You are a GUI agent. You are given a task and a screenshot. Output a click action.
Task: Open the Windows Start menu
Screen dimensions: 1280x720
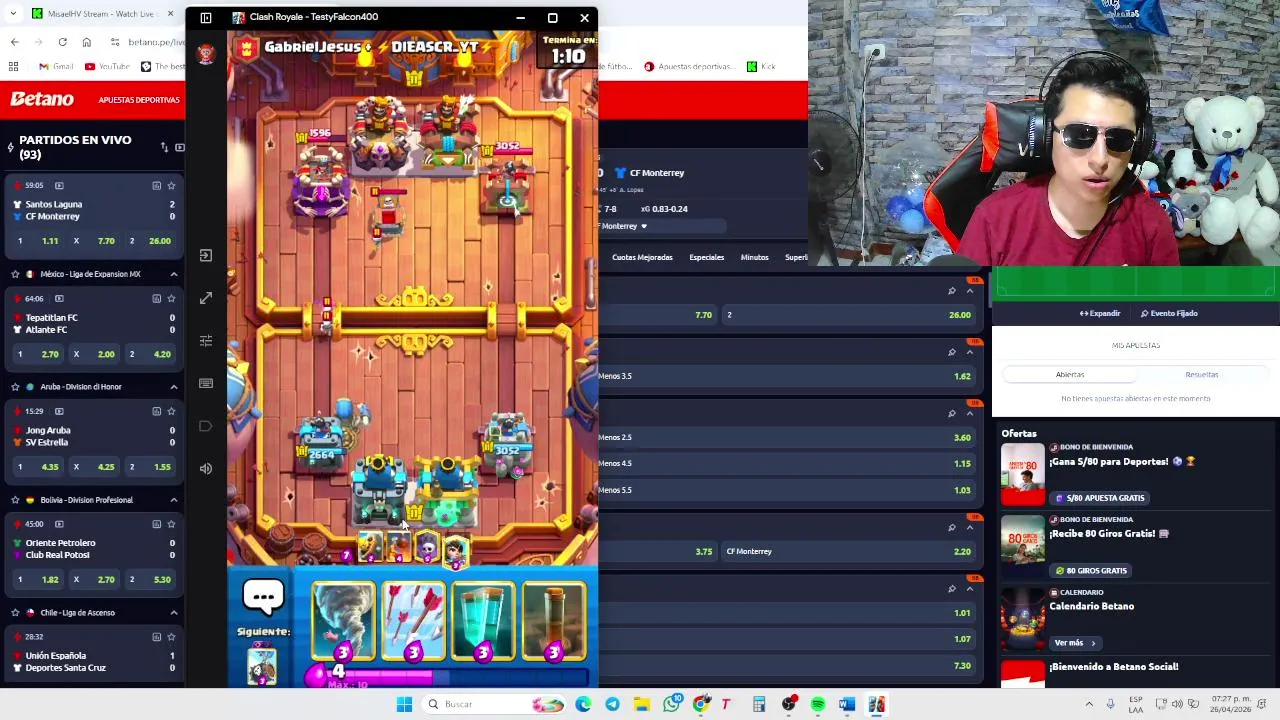[x=404, y=704]
